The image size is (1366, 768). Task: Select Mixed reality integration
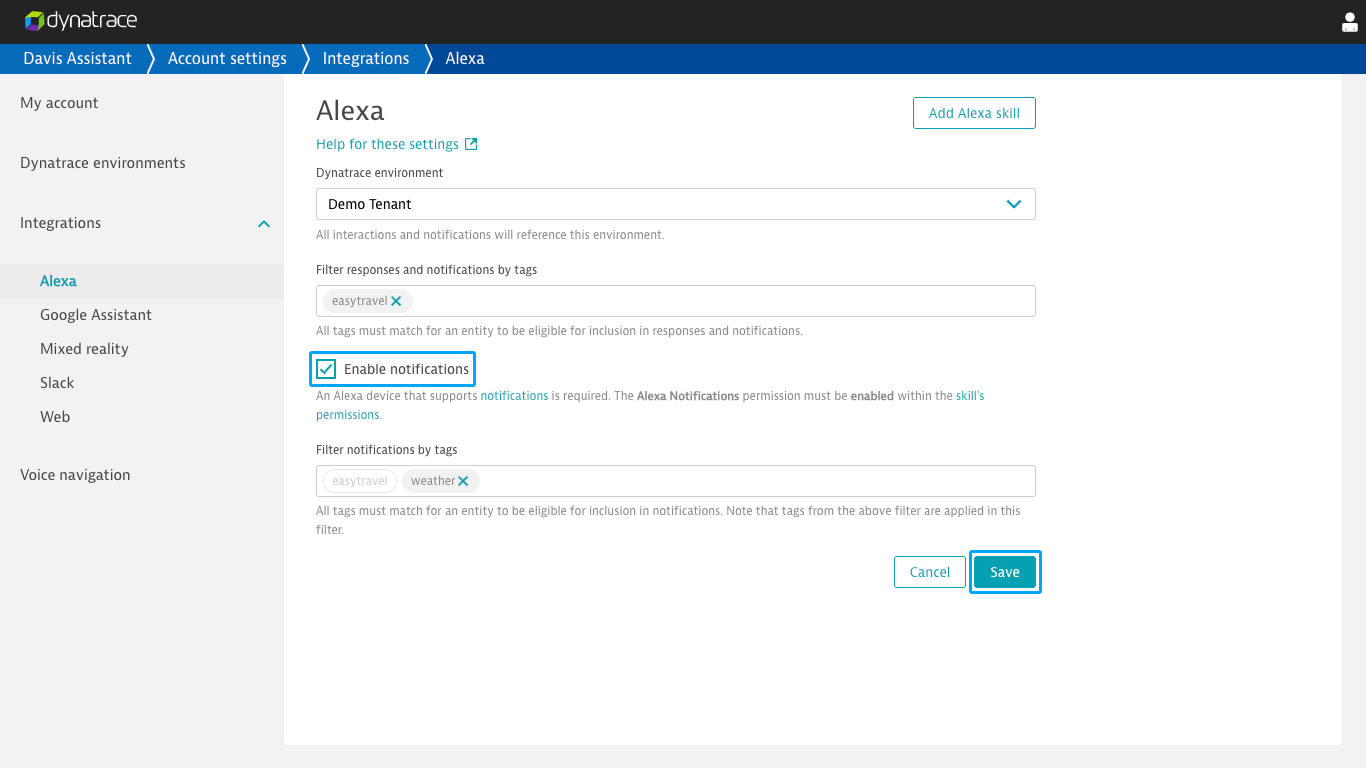click(x=84, y=349)
